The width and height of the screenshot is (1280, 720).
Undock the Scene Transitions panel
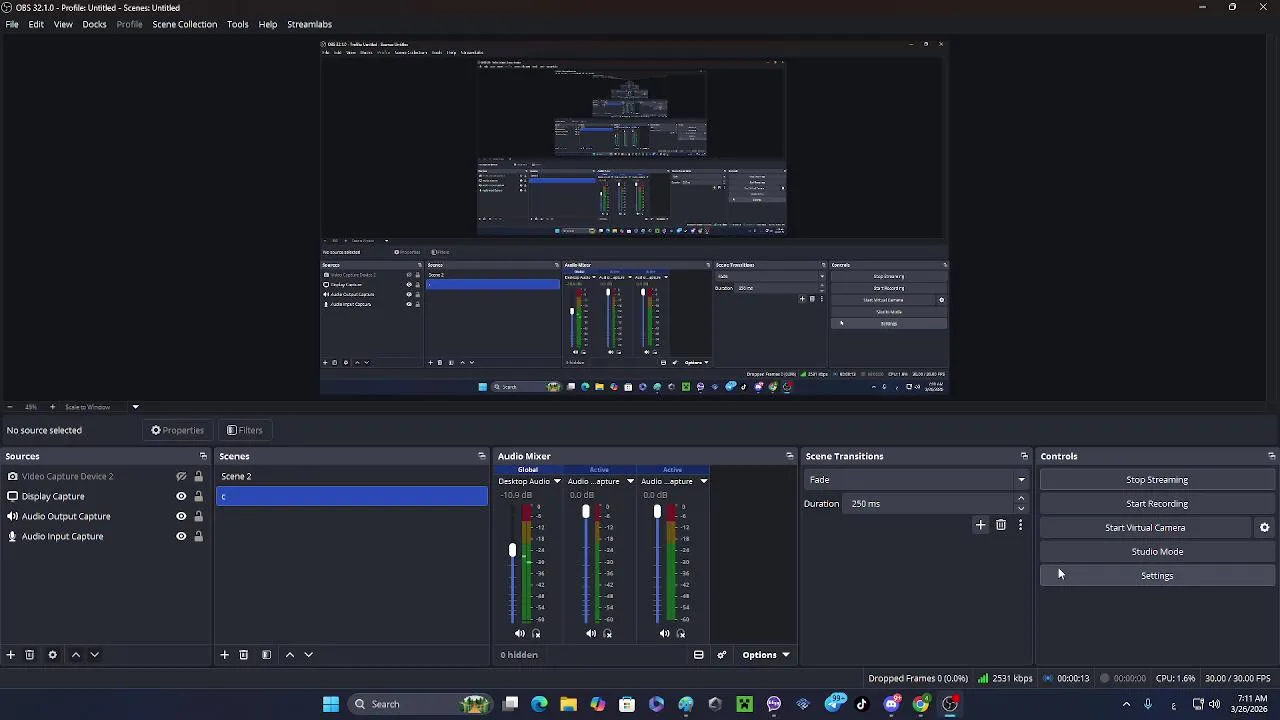point(1024,456)
